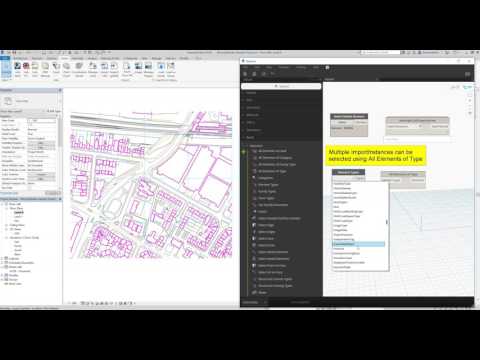Click the Select button on Select Model Element node
The height and width of the screenshot is (360, 480).
pos(342,122)
